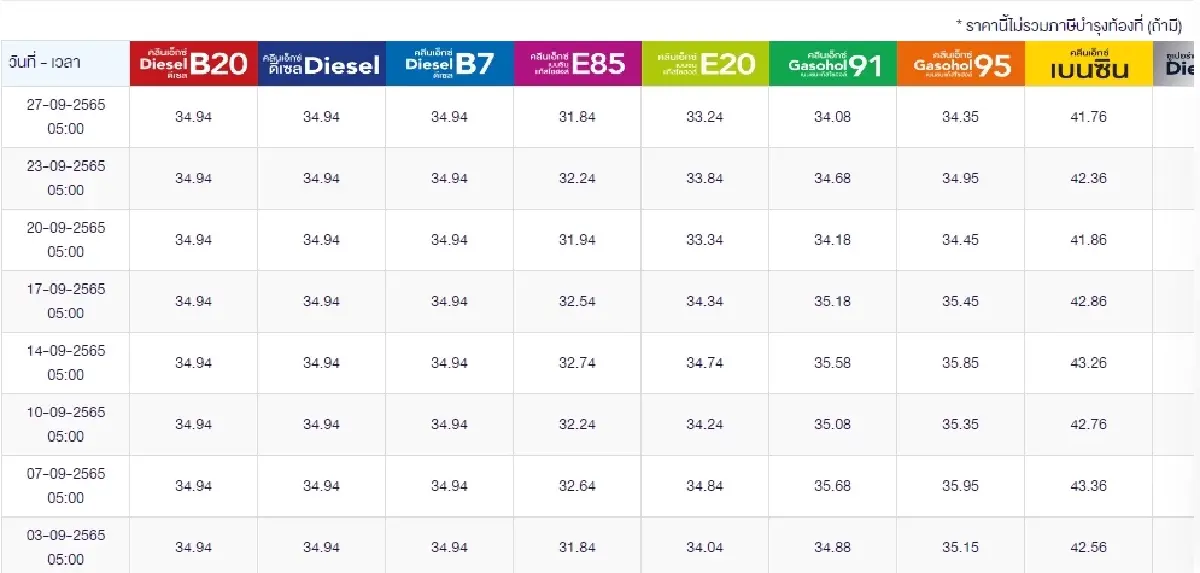Select the green-yellow E20 fuel logo

(x=705, y=64)
